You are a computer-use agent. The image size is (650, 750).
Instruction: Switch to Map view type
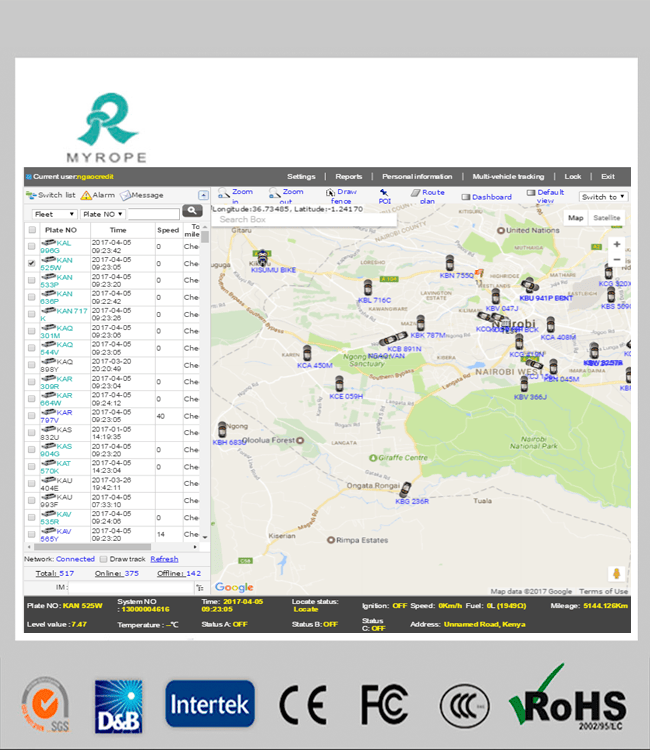point(575,218)
